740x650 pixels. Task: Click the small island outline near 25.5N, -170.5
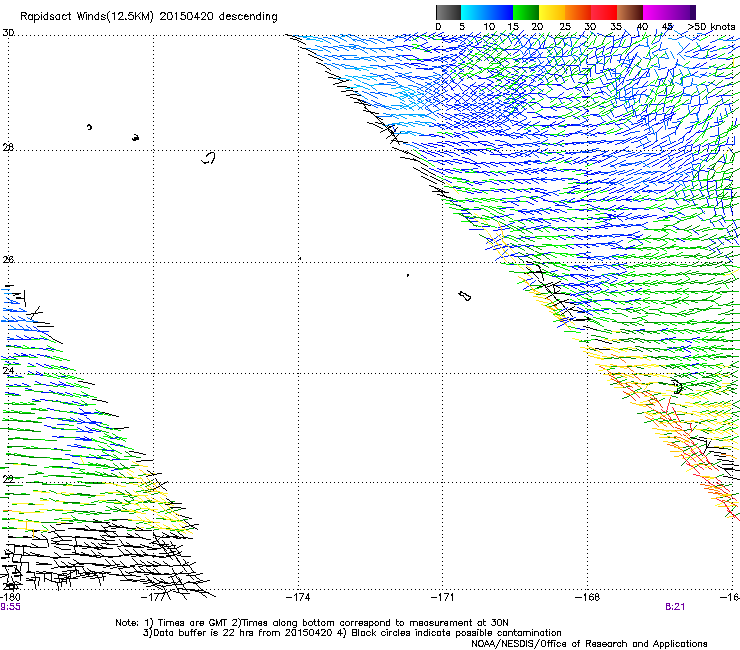(465, 296)
